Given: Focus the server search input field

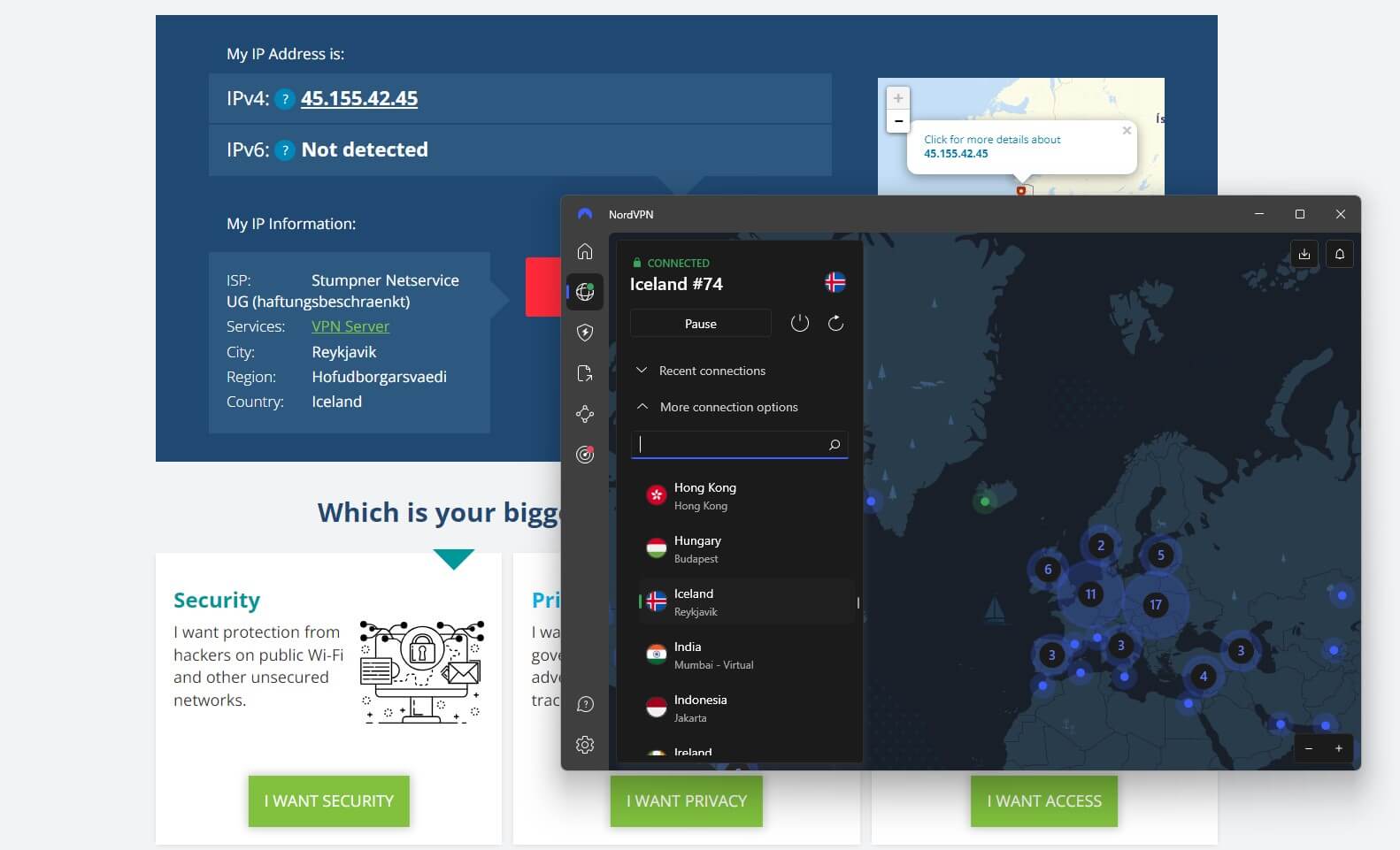Looking at the screenshot, I should [x=739, y=444].
